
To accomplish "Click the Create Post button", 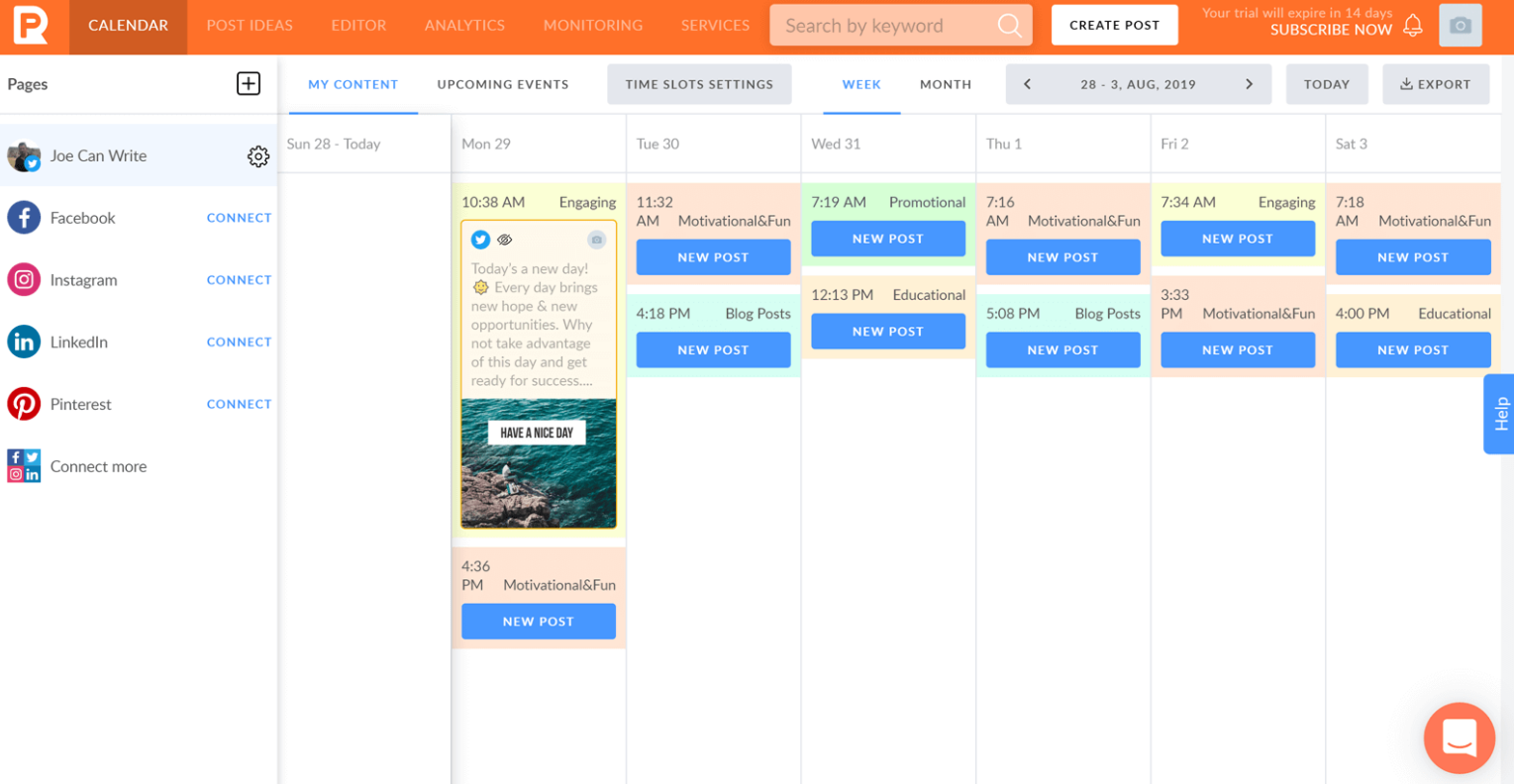I will click(x=1114, y=26).
